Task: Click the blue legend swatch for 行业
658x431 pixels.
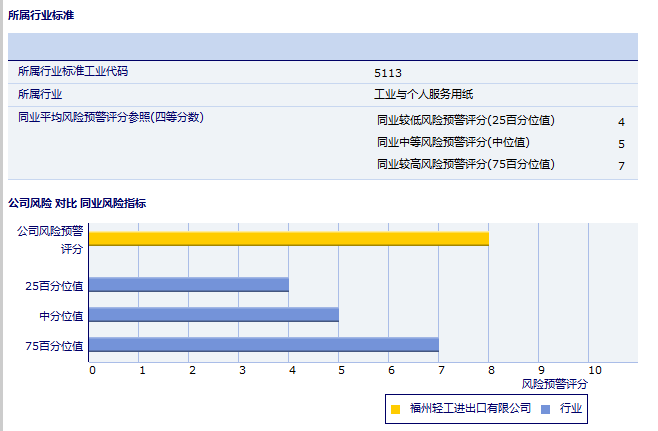Action: (x=545, y=409)
